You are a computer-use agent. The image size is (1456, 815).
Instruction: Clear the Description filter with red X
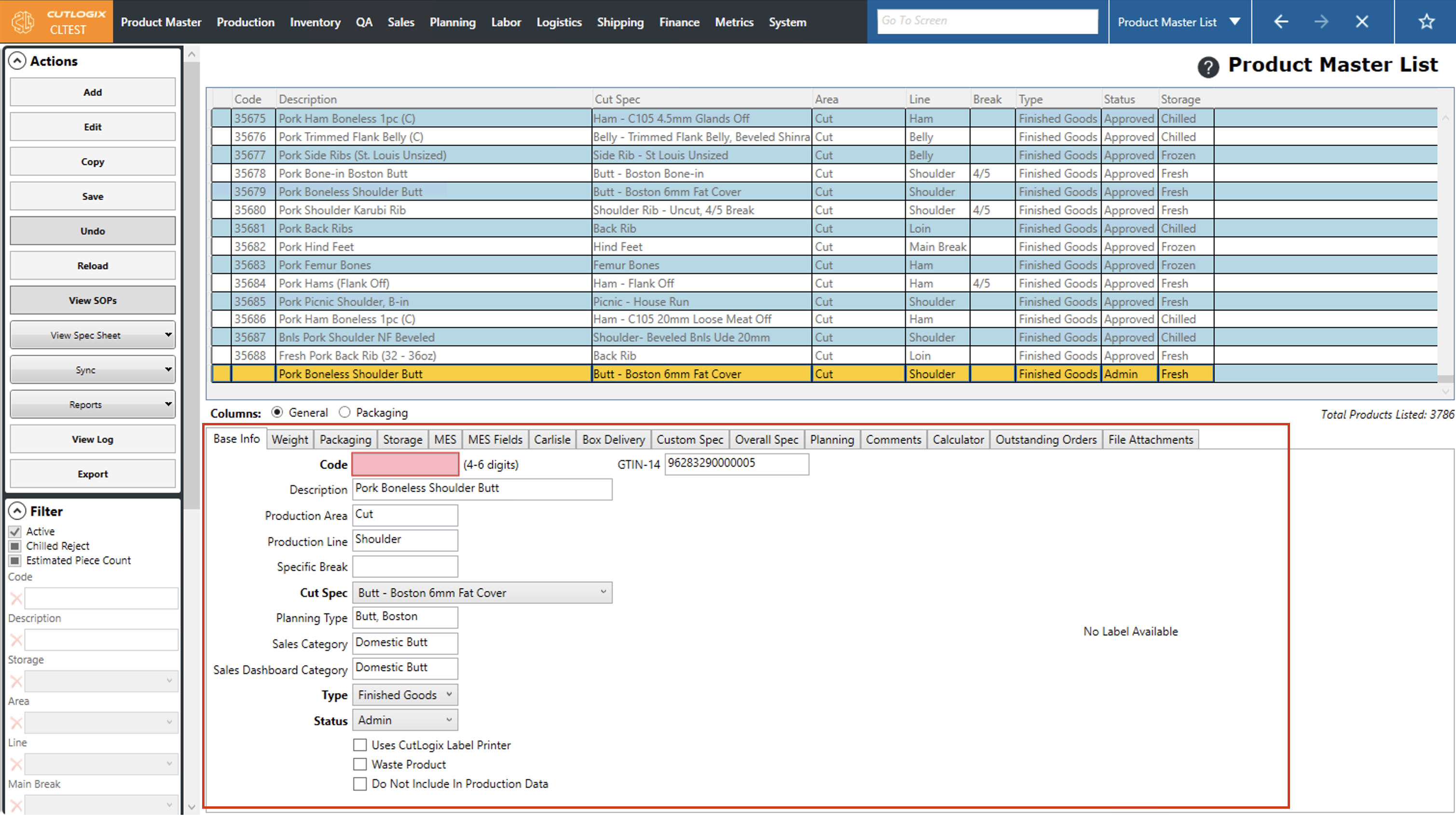pos(16,640)
